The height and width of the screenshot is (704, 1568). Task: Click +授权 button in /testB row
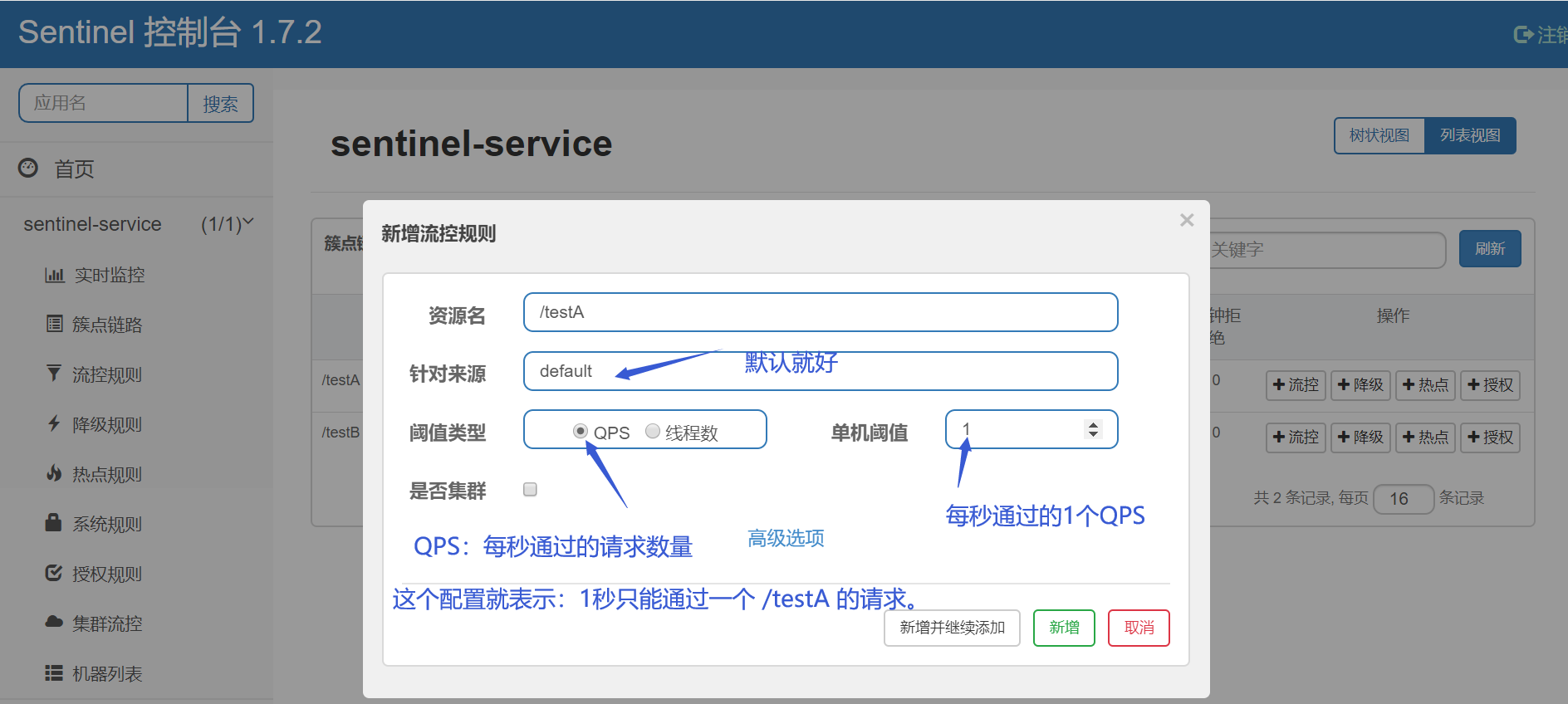pos(1490,438)
